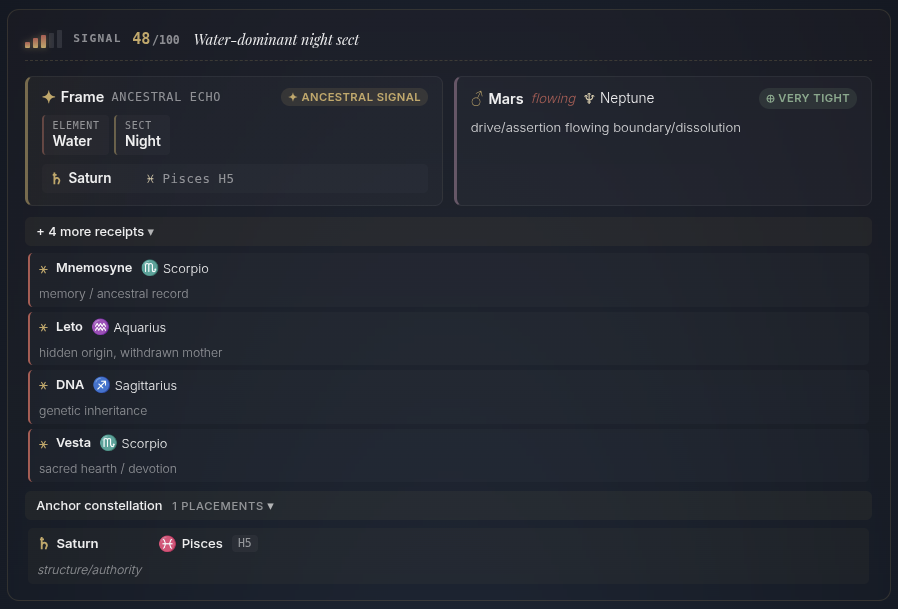This screenshot has height=609, width=898.
Task: Click the pink Pisces sign icon
Action: tap(167, 544)
